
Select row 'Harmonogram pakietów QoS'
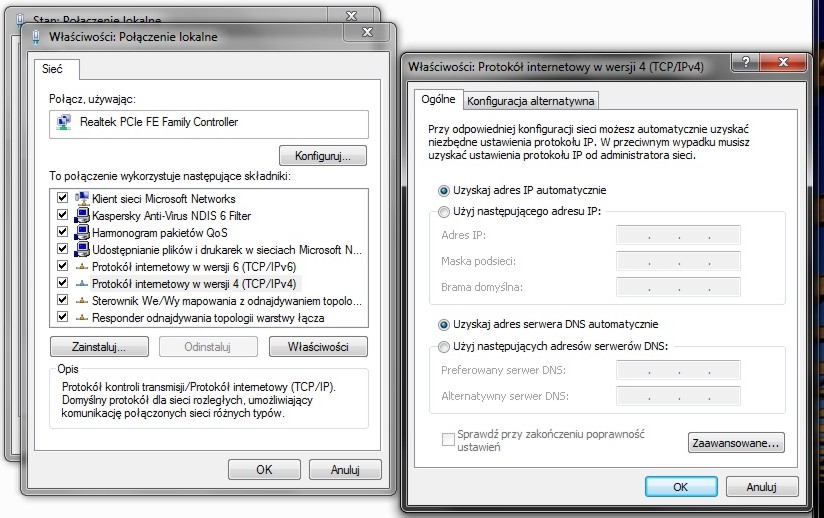pos(209,233)
